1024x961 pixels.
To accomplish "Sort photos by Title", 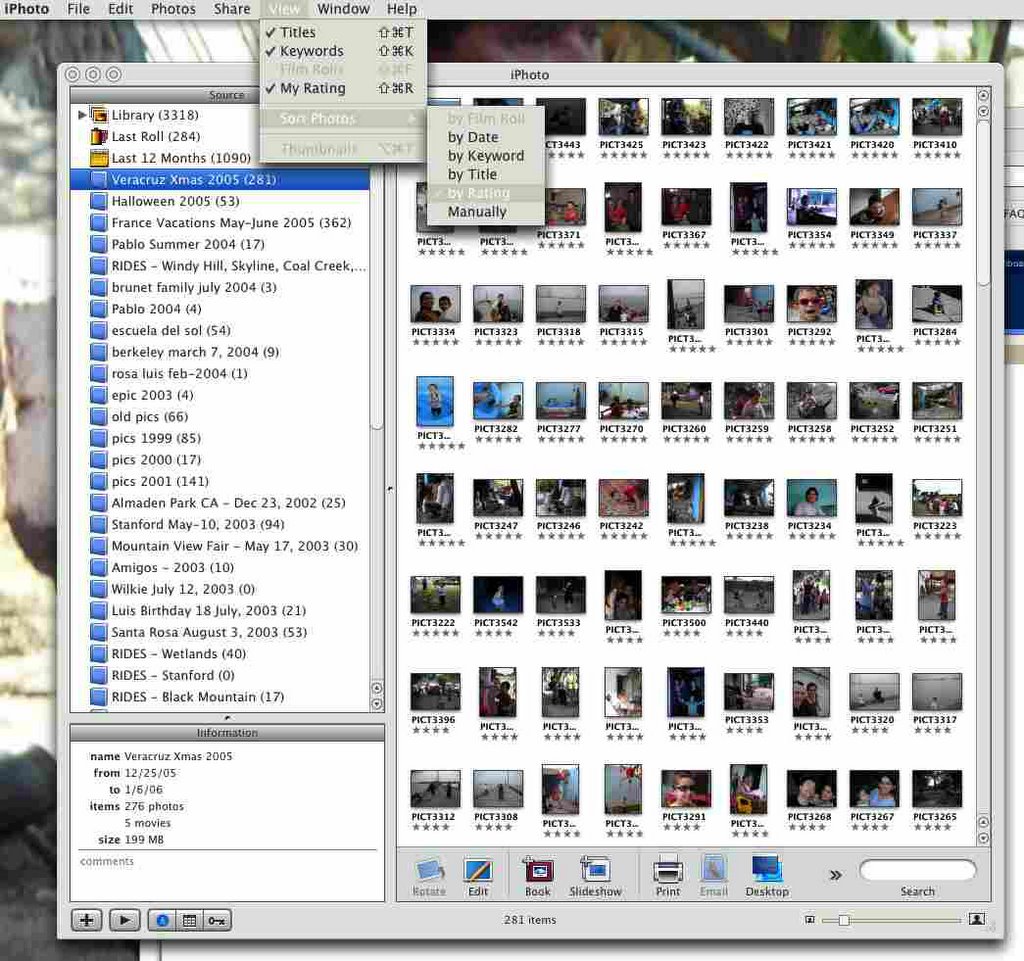I will tap(485, 174).
